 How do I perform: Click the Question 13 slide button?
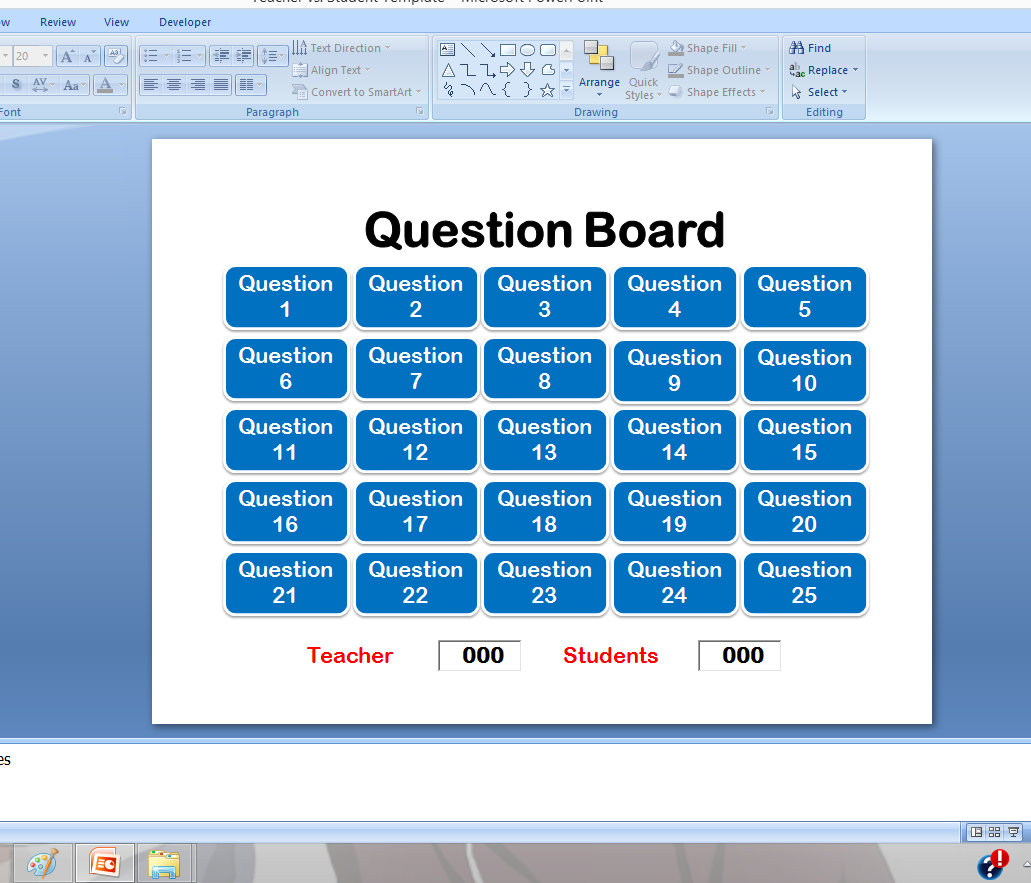pyautogui.click(x=544, y=440)
